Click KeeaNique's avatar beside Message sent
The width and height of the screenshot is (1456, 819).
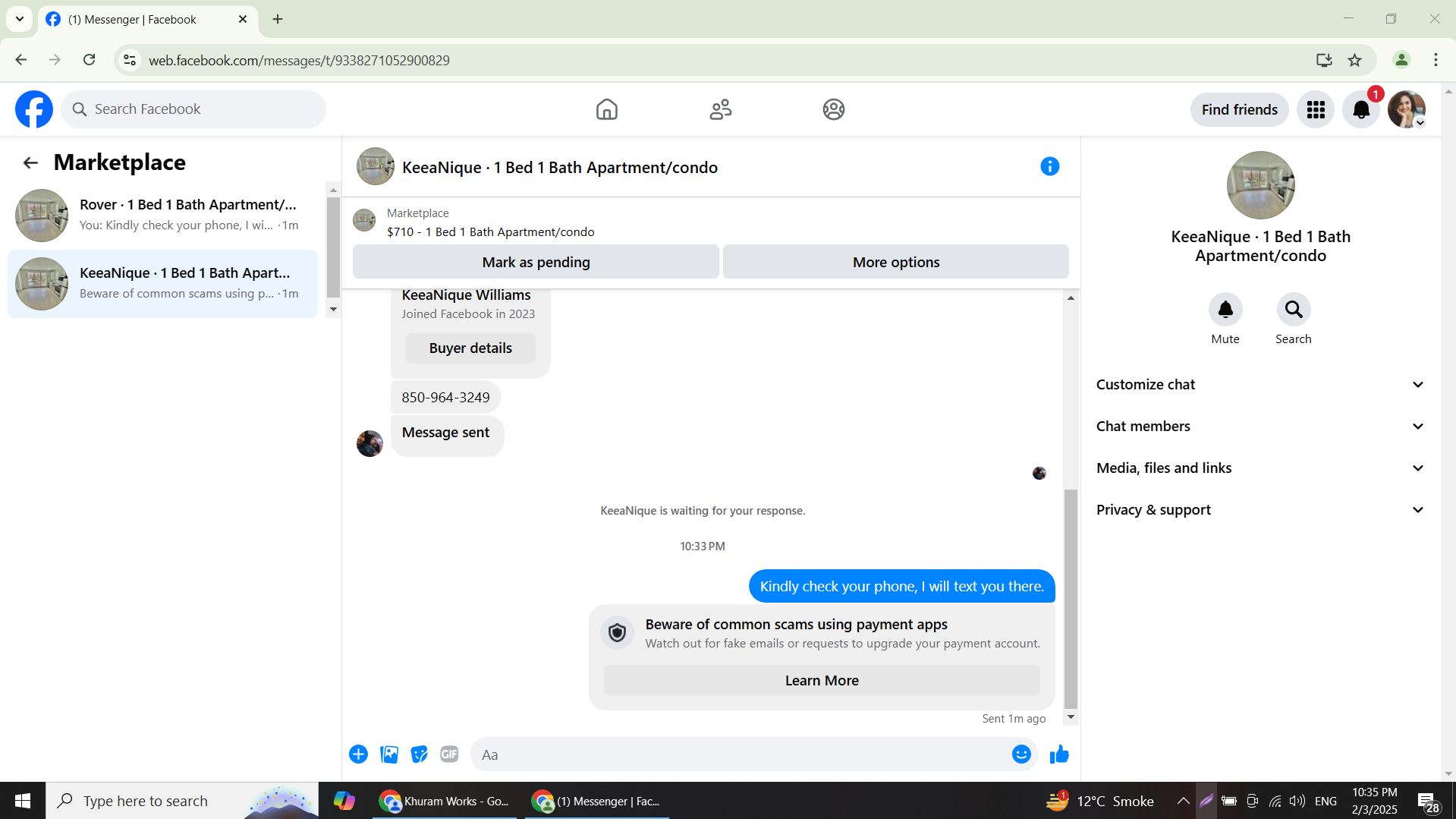pos(370,443)
